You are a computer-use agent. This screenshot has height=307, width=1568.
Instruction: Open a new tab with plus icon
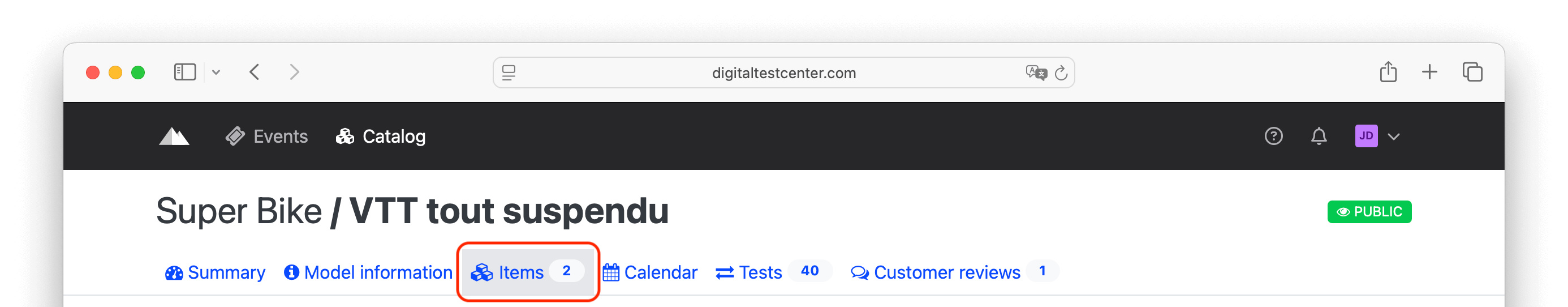coord(1429,72)
